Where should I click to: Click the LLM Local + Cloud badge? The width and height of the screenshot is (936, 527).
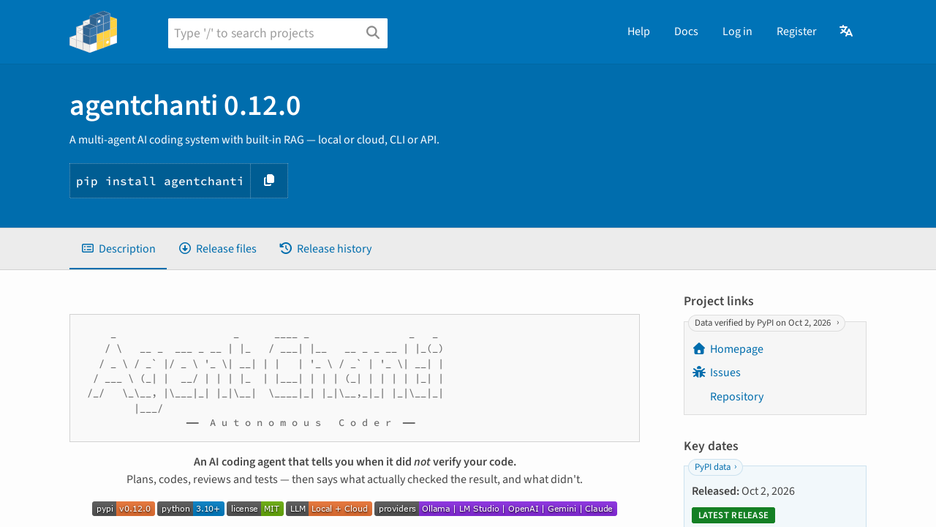pyautogui.click(x=329, y=508)
